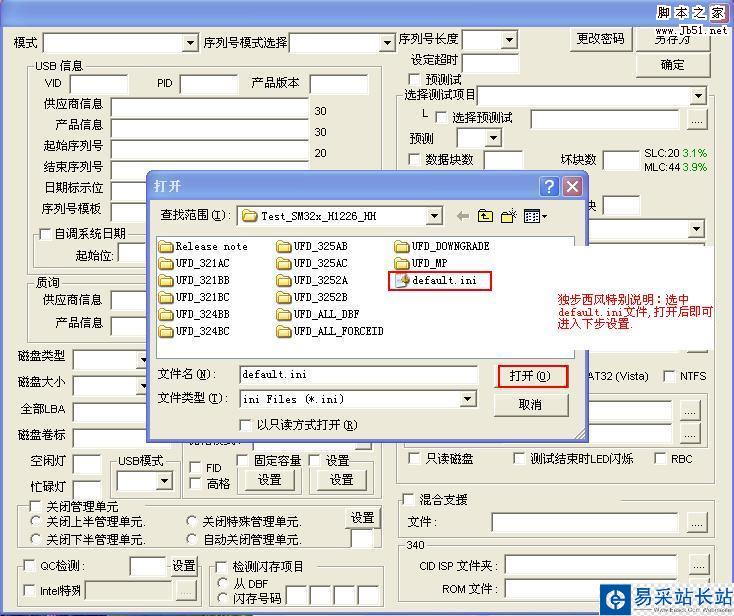This screenshot has height=616, width=734.
Task: Click the 文件名 input field
Action: pyautogui.click(x=359, y=374)
